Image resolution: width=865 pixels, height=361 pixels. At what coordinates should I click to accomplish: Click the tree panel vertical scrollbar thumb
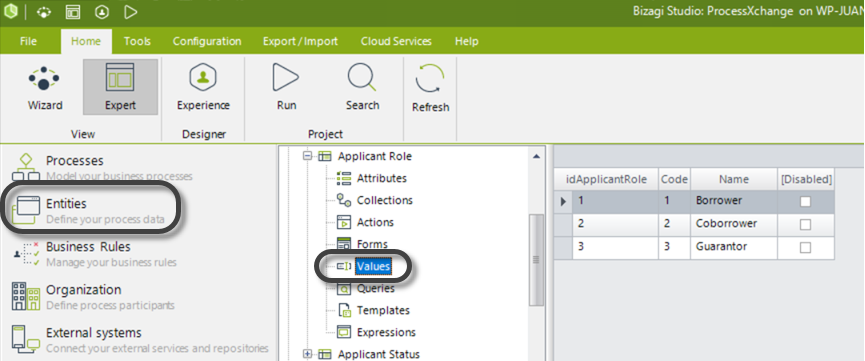[x=536, y=259]
